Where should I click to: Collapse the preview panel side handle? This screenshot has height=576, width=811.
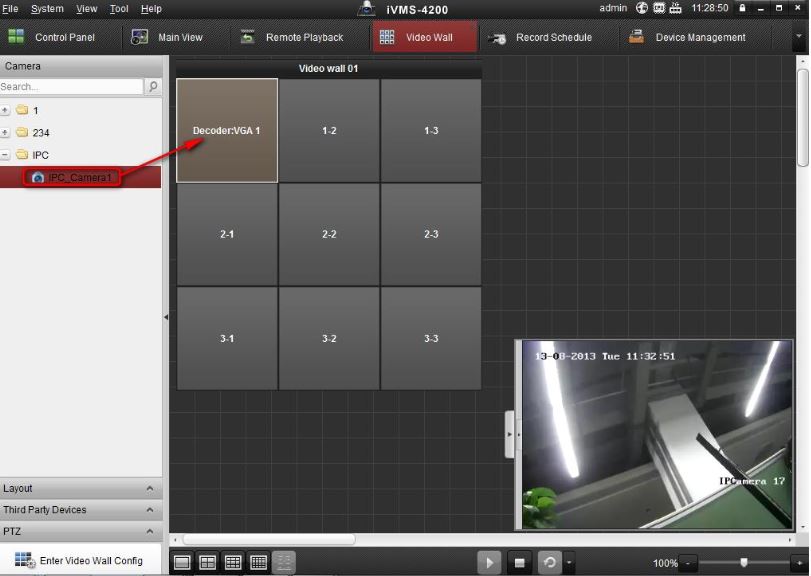click(509, 434)
